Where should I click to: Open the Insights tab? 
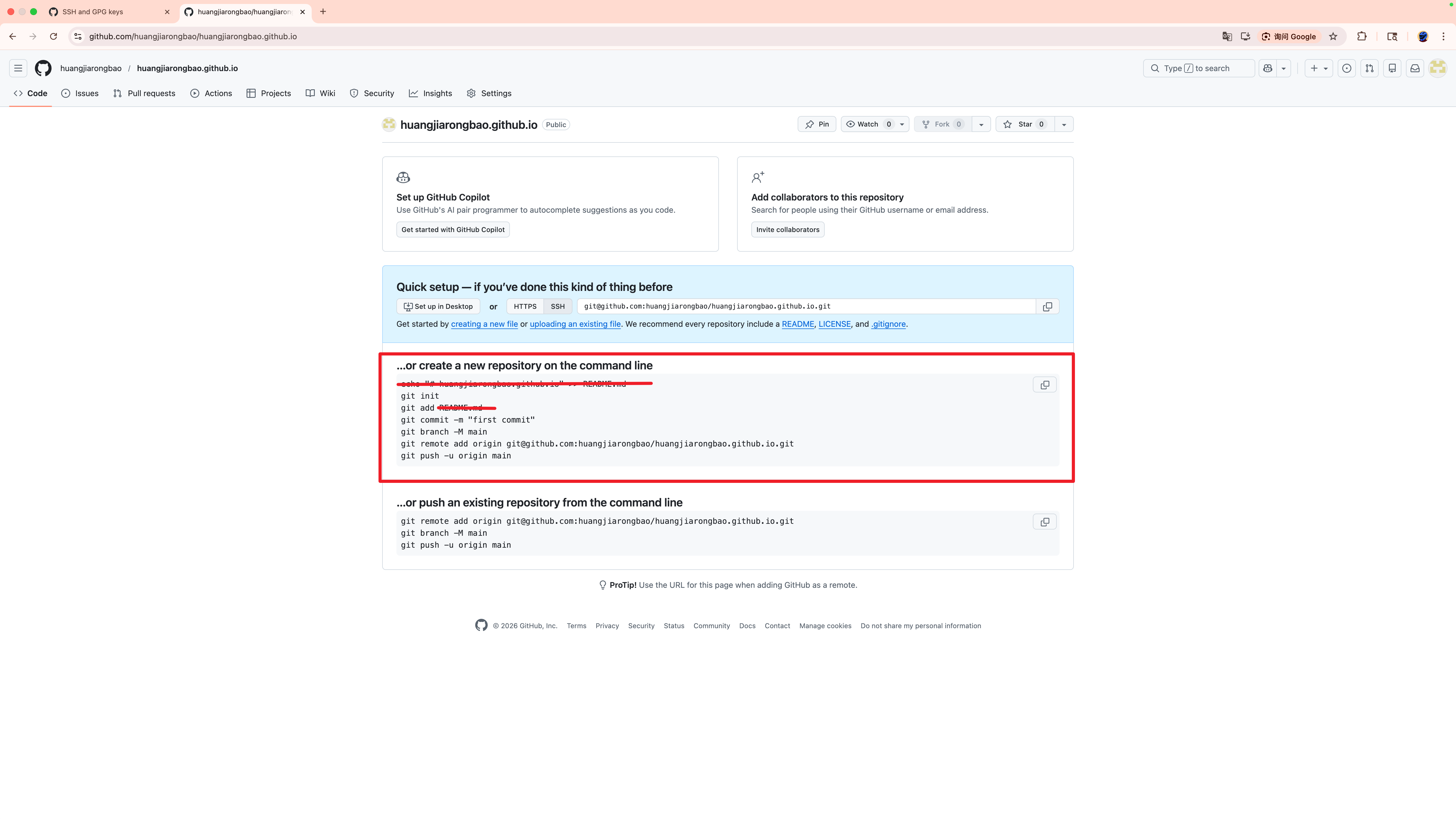(431, 93)
